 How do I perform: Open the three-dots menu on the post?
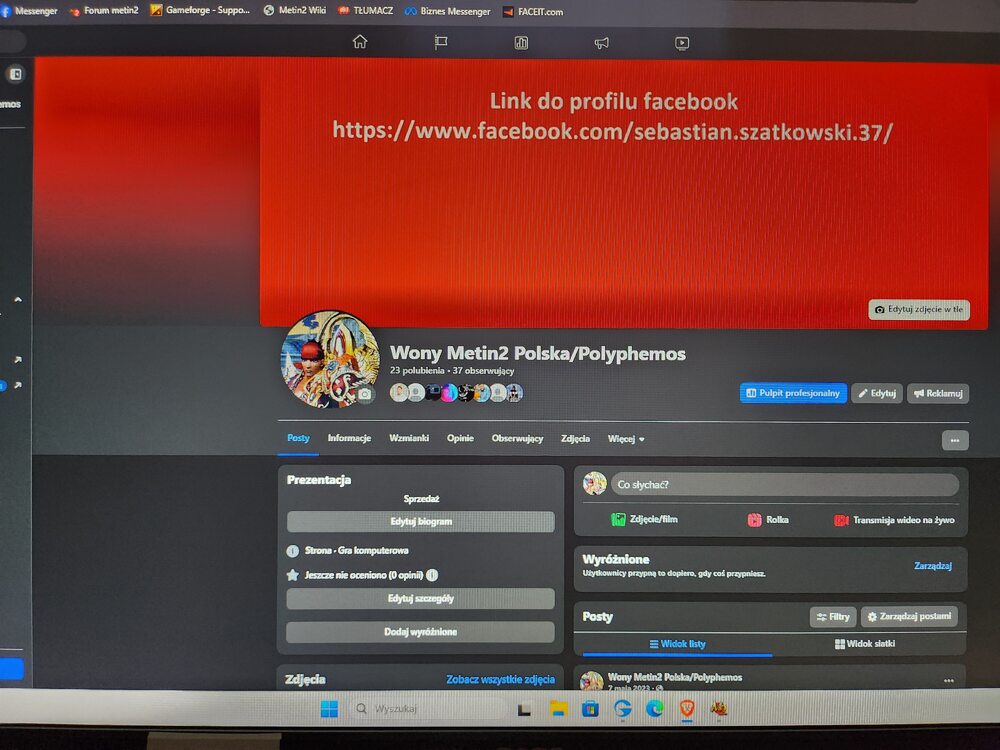[x=948, y=680]
